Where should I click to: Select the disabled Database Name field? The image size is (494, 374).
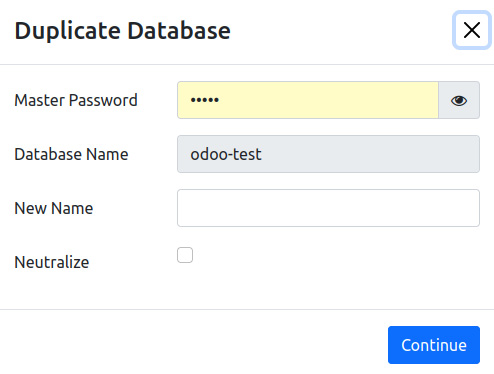point(328,154)
